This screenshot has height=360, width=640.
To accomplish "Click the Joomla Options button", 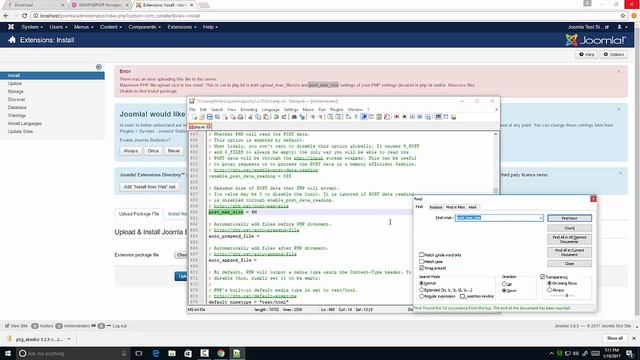I will (613, 54).
